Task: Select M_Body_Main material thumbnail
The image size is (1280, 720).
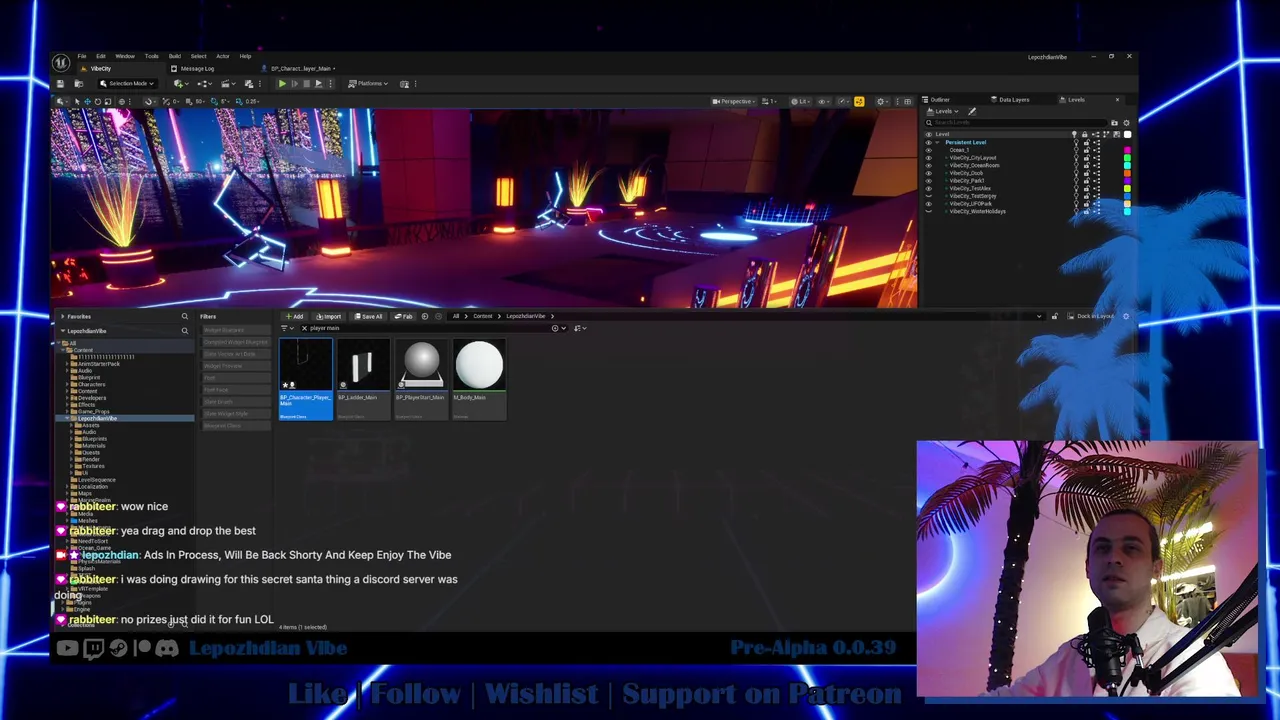Action: click(x=479, y=379)
